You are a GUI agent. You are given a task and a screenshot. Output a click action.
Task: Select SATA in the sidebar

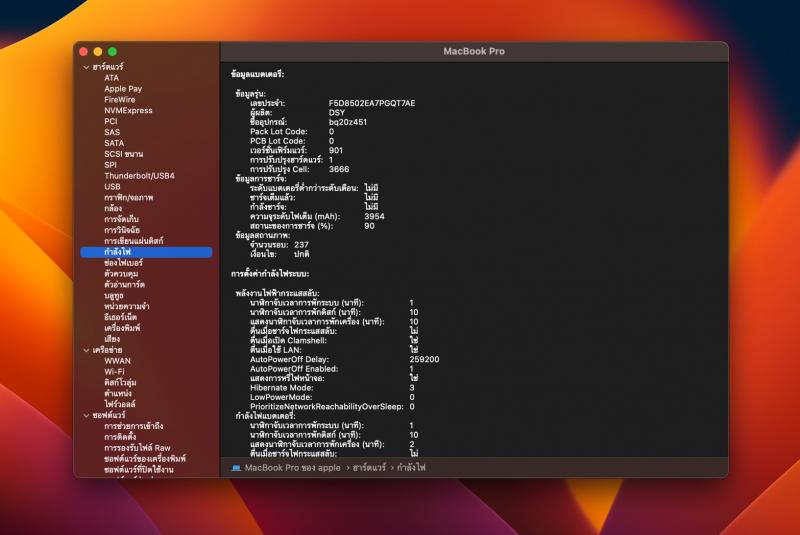pos(114,143)
